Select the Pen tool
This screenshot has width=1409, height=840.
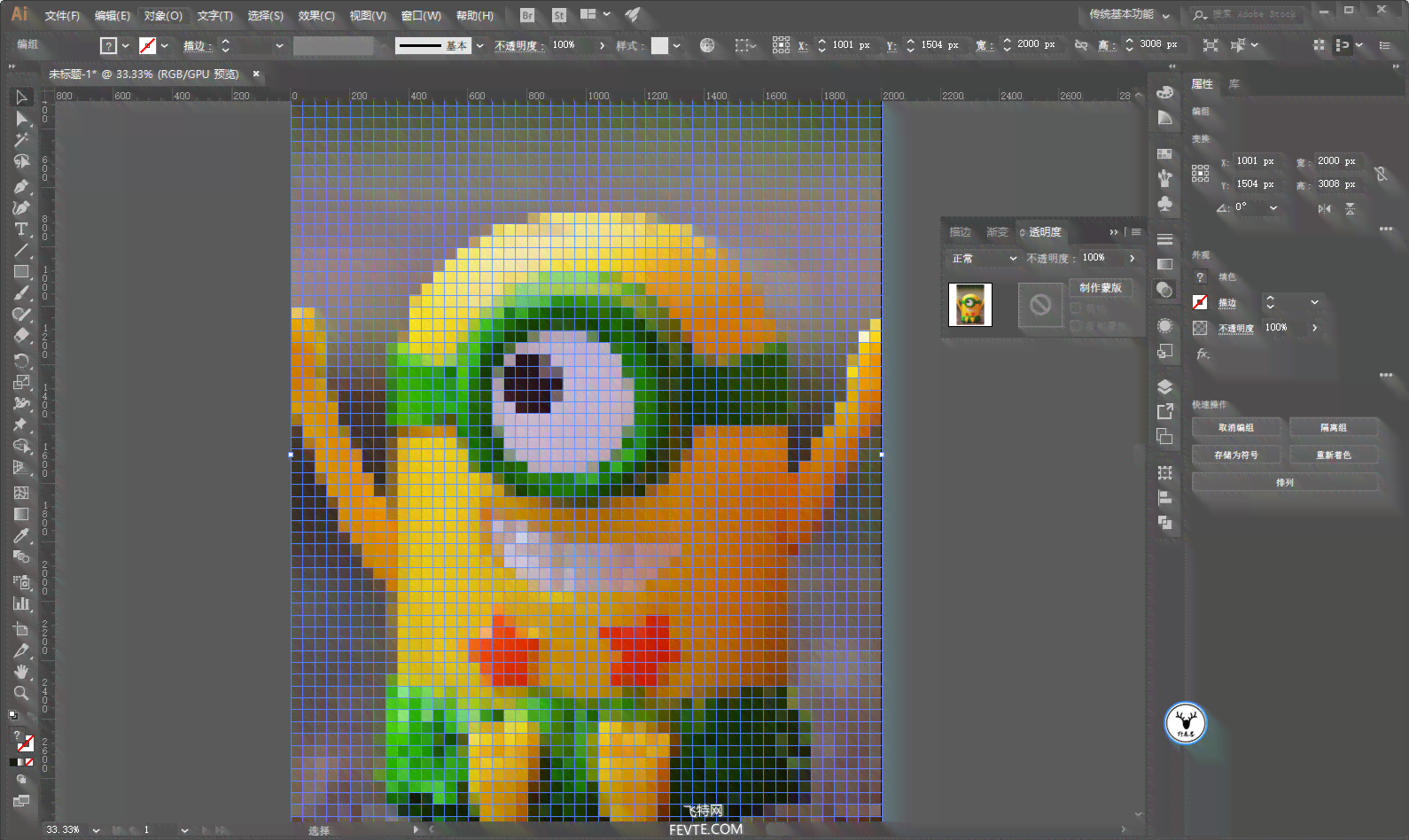click(x=21, y=186)
